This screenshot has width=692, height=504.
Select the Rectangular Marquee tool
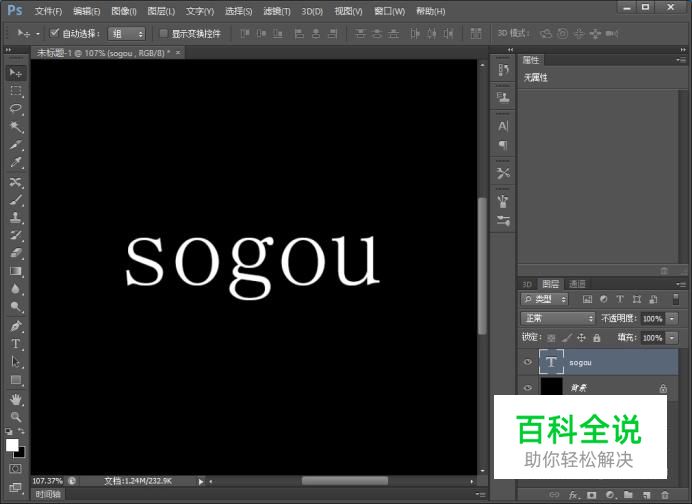pyautogui.click(x=15, y=91)
